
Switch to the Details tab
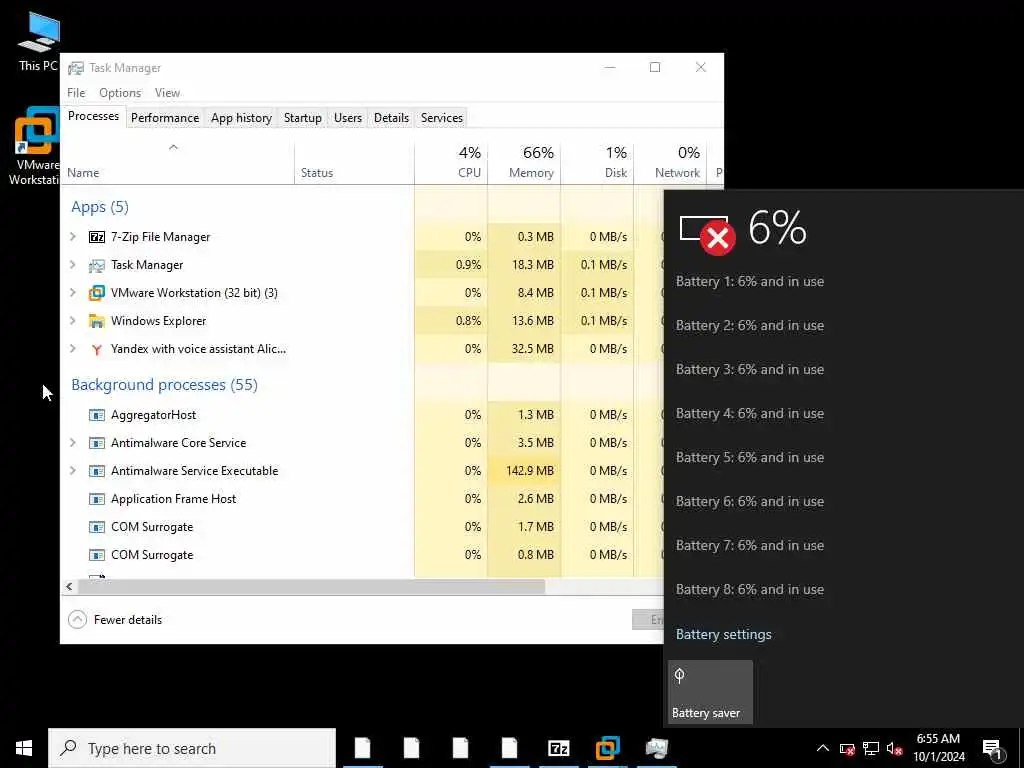(x=391, y=118)
